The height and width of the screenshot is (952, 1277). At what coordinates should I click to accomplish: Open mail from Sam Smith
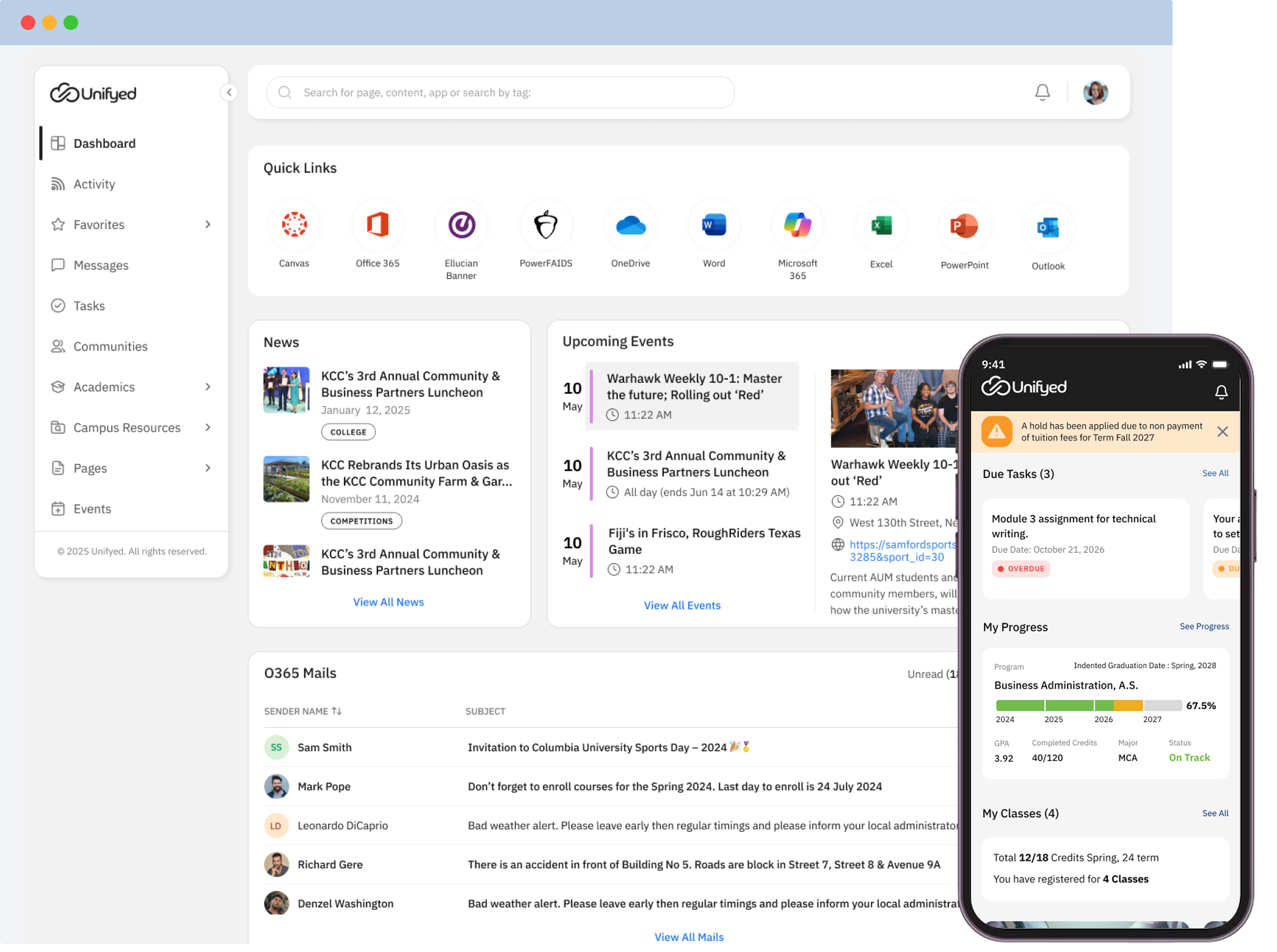[x=611, y=748]
